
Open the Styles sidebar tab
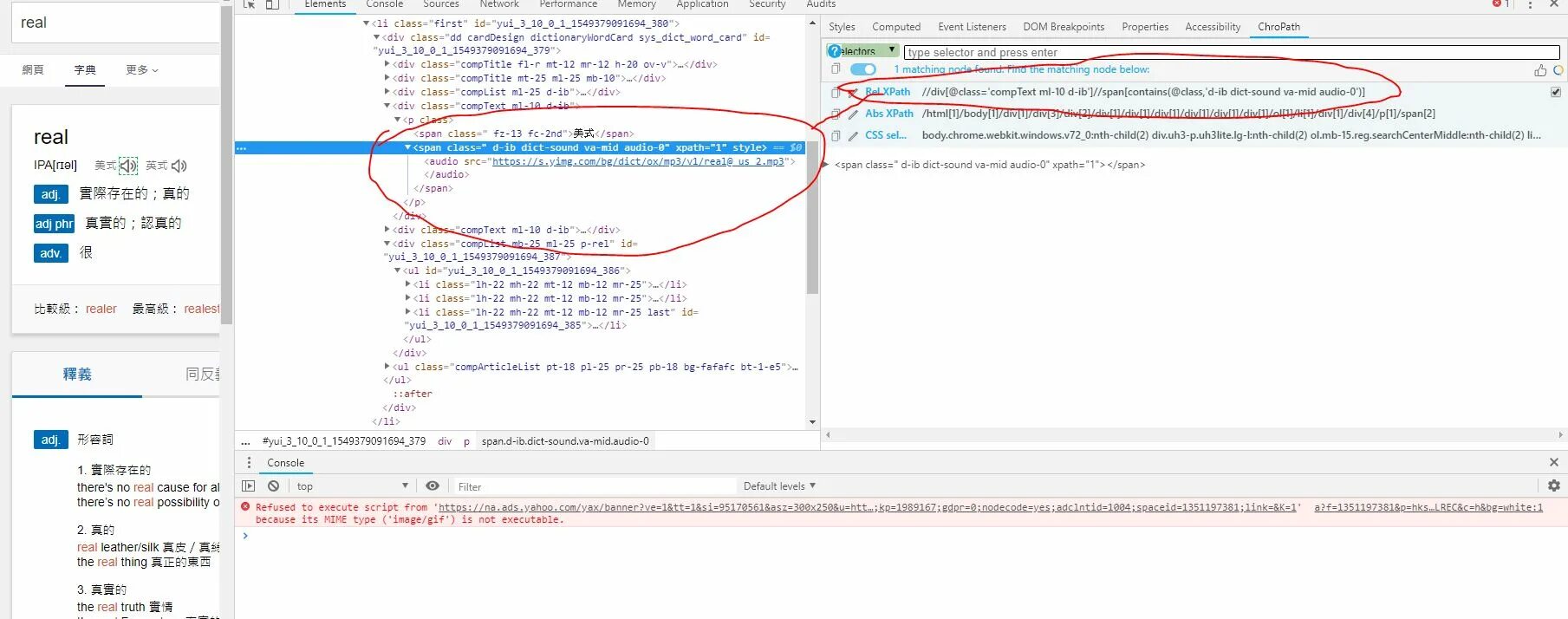(842, 27)
